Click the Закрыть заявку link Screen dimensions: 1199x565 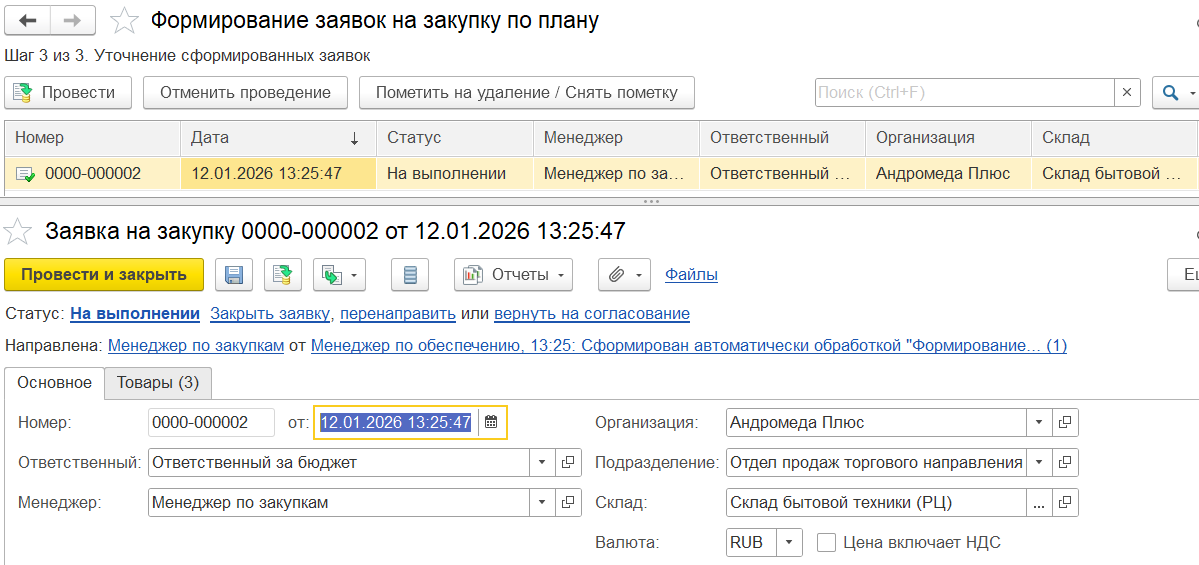(269, 313)
